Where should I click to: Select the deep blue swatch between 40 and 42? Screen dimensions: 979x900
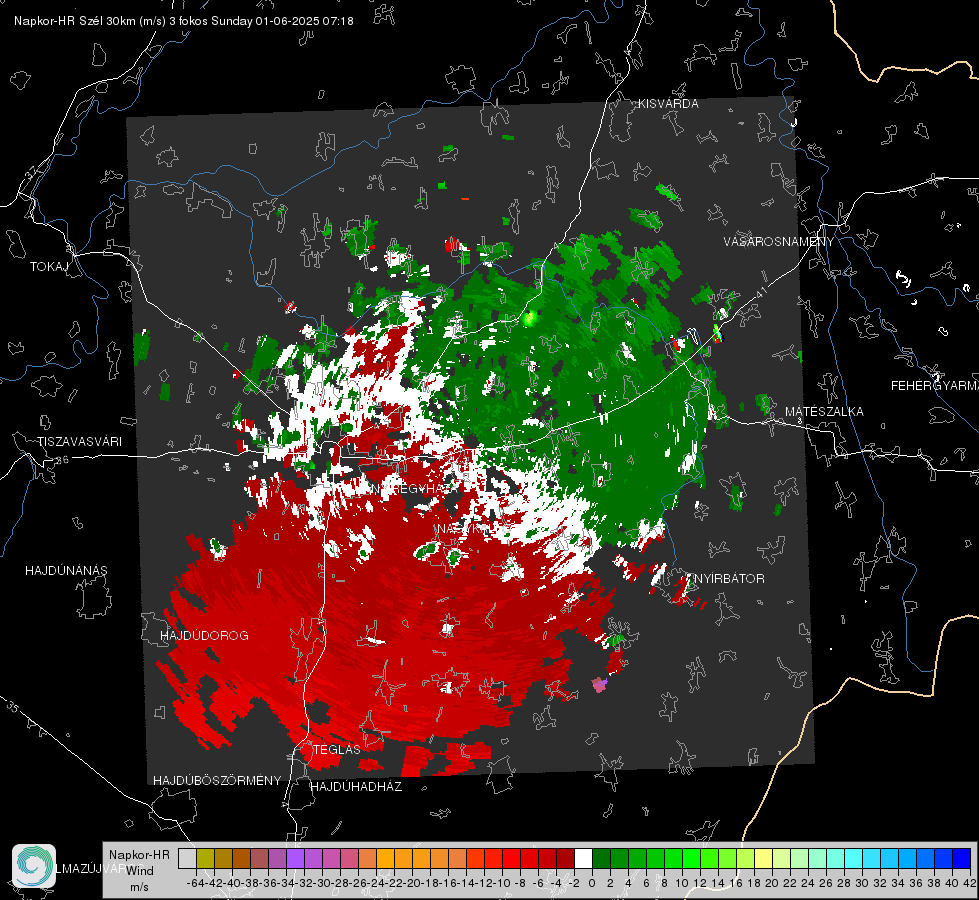[x=961, y=859]
